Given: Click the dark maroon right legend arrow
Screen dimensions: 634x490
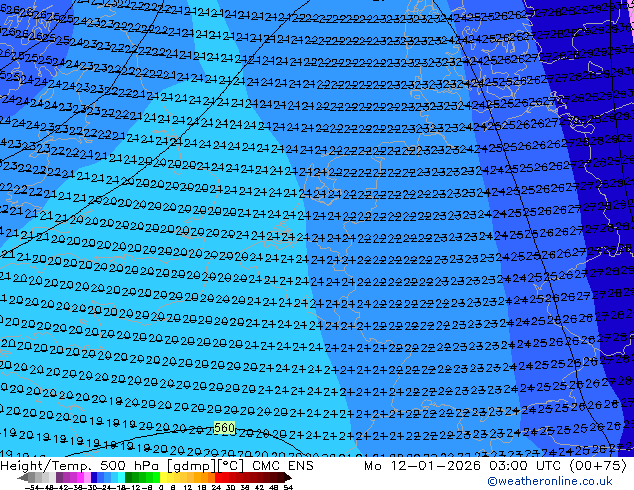Looking at the screenshot, I should (x=288, y=477).
